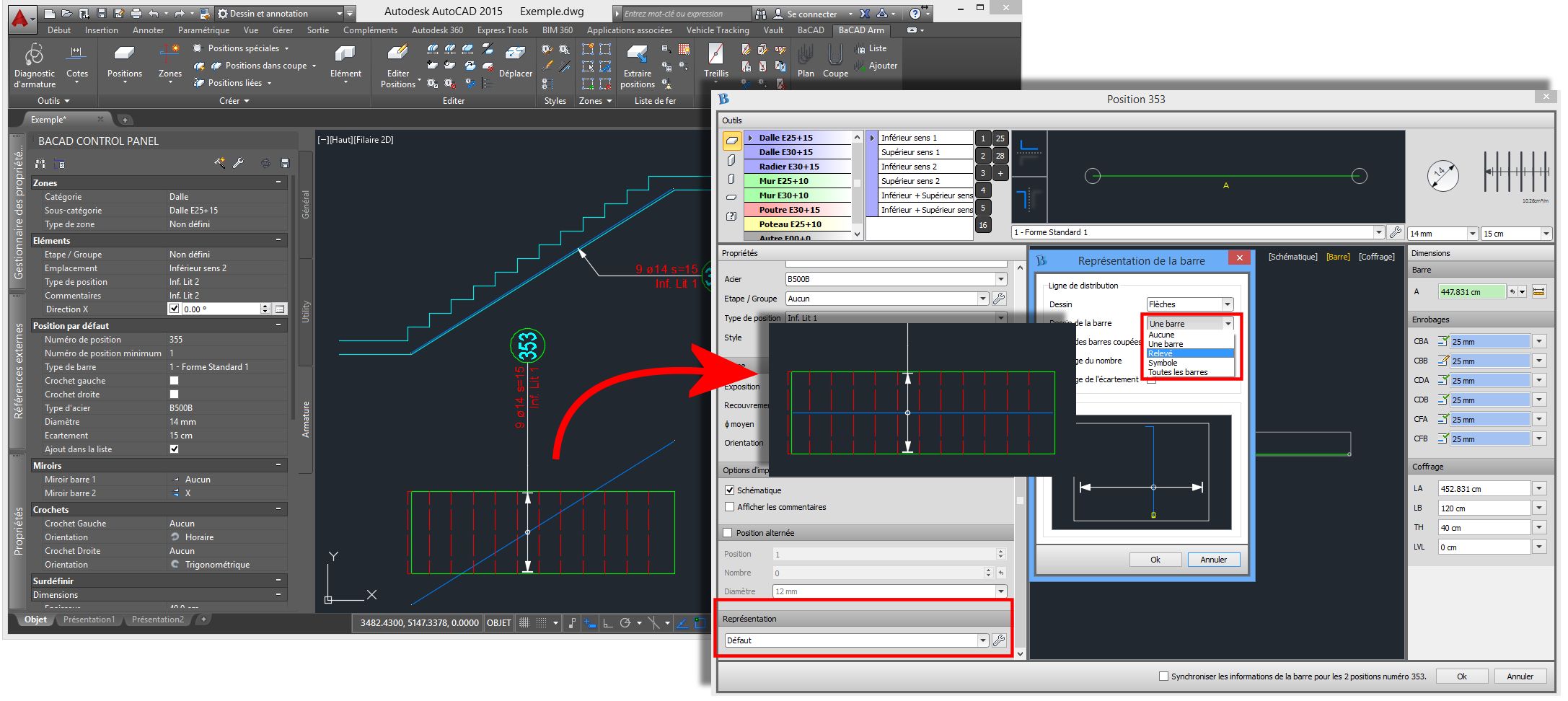Click wrench icon next to Défaut representation
This screenshot has height=701, width=1568.
click(999, 640)
